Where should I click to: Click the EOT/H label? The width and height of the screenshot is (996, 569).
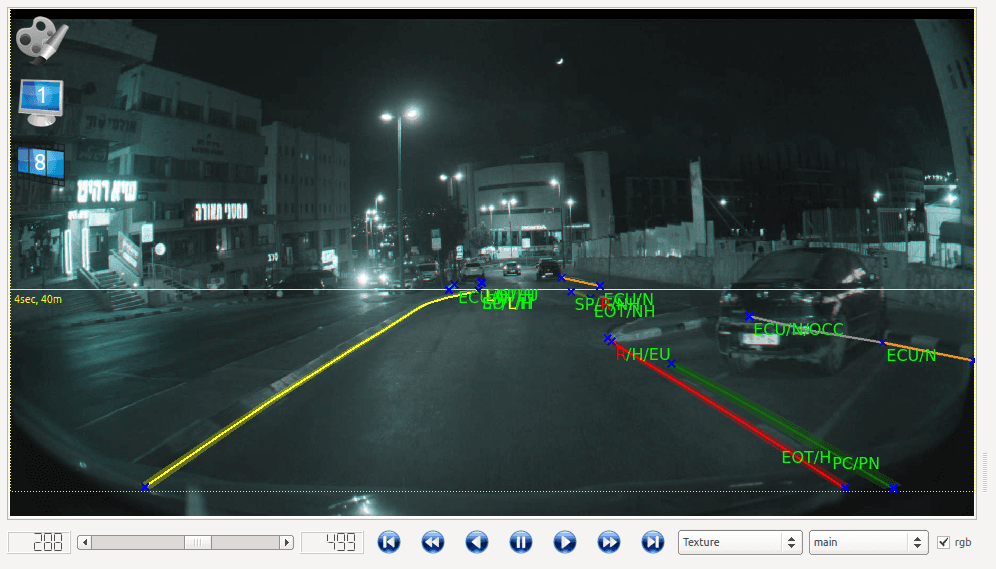pos(806,457)
